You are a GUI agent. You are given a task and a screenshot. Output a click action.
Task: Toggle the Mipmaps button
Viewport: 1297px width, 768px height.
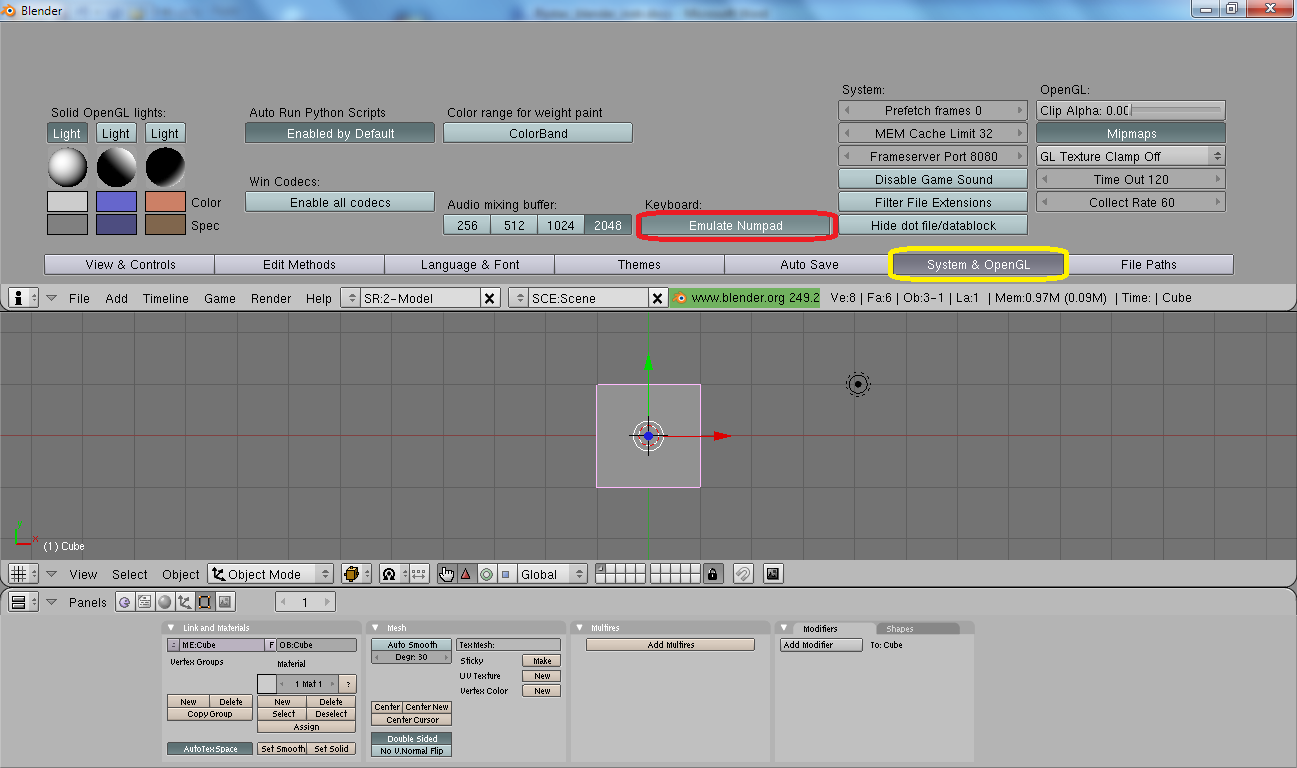point(1131,133)
